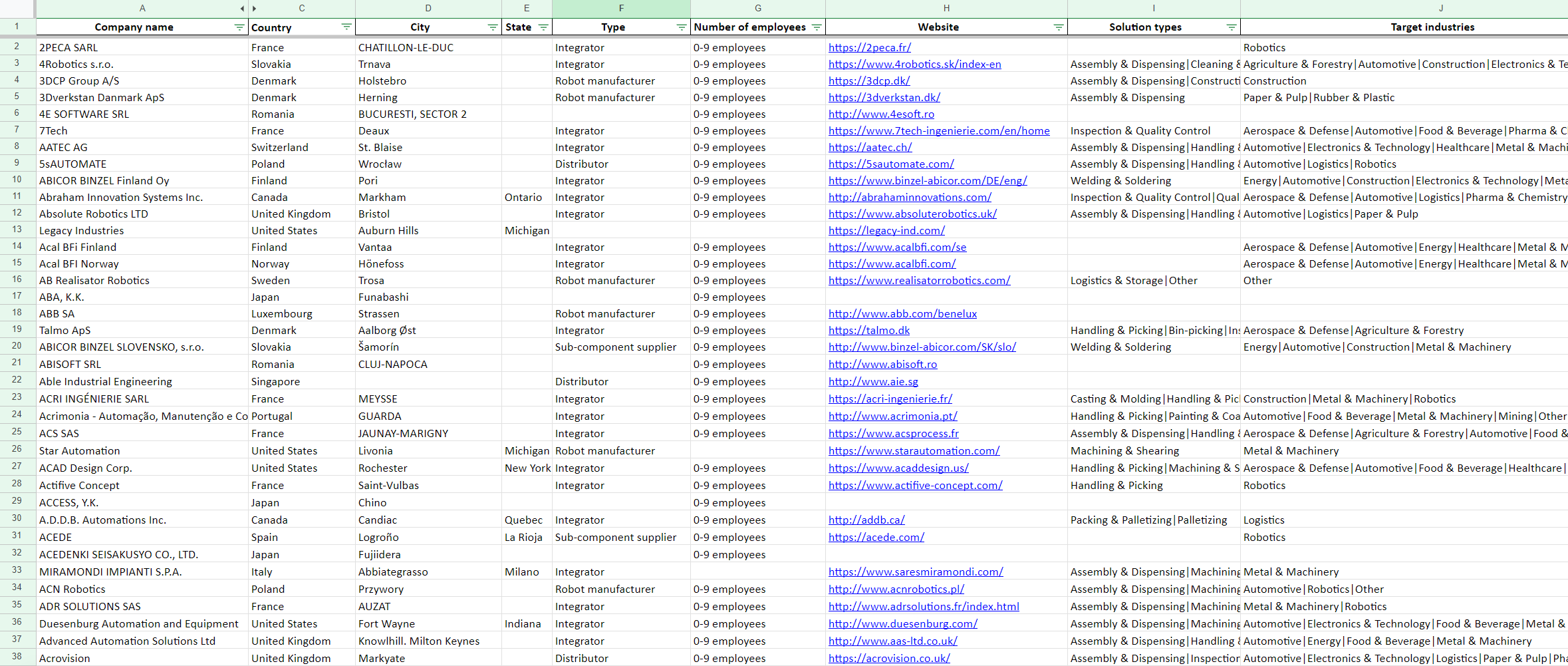Click the Target industries header cell

click(1432, 27)
